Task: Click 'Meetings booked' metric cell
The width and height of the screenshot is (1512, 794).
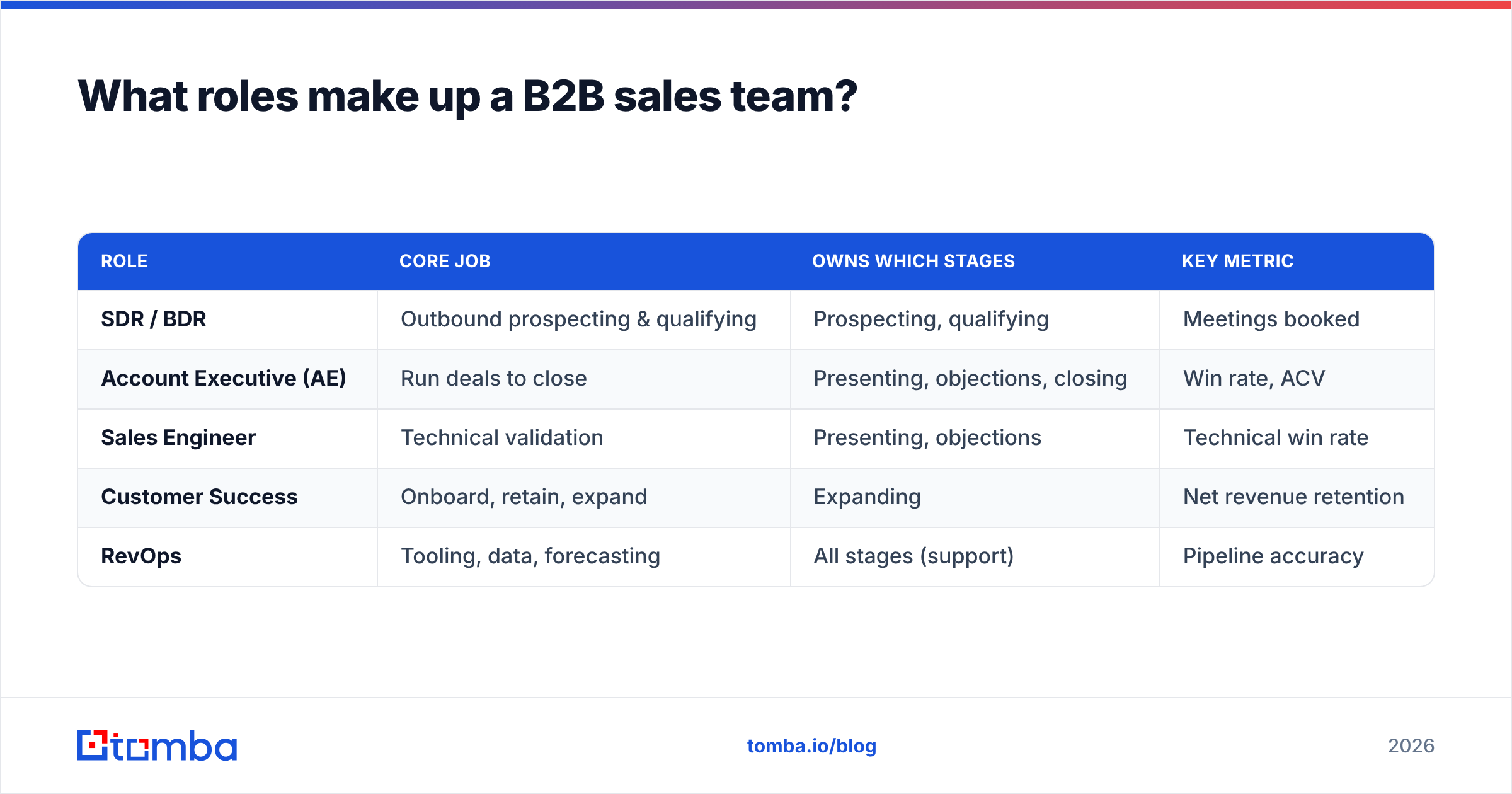Action: pos(1297,319)
